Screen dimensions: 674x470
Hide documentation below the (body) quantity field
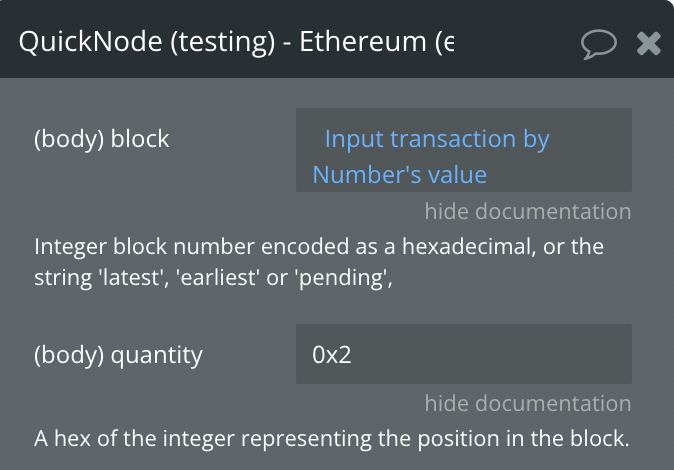(528, 403)
